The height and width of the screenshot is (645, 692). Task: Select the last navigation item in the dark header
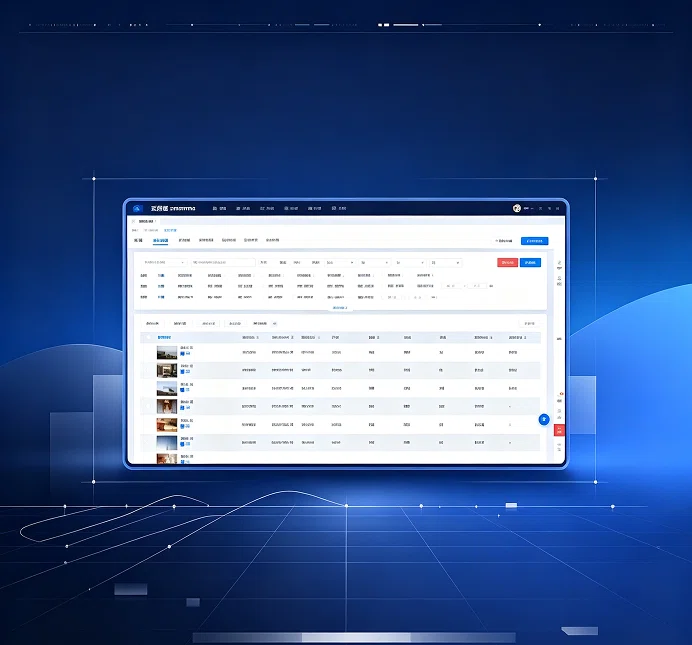click(x=339, y=208)
